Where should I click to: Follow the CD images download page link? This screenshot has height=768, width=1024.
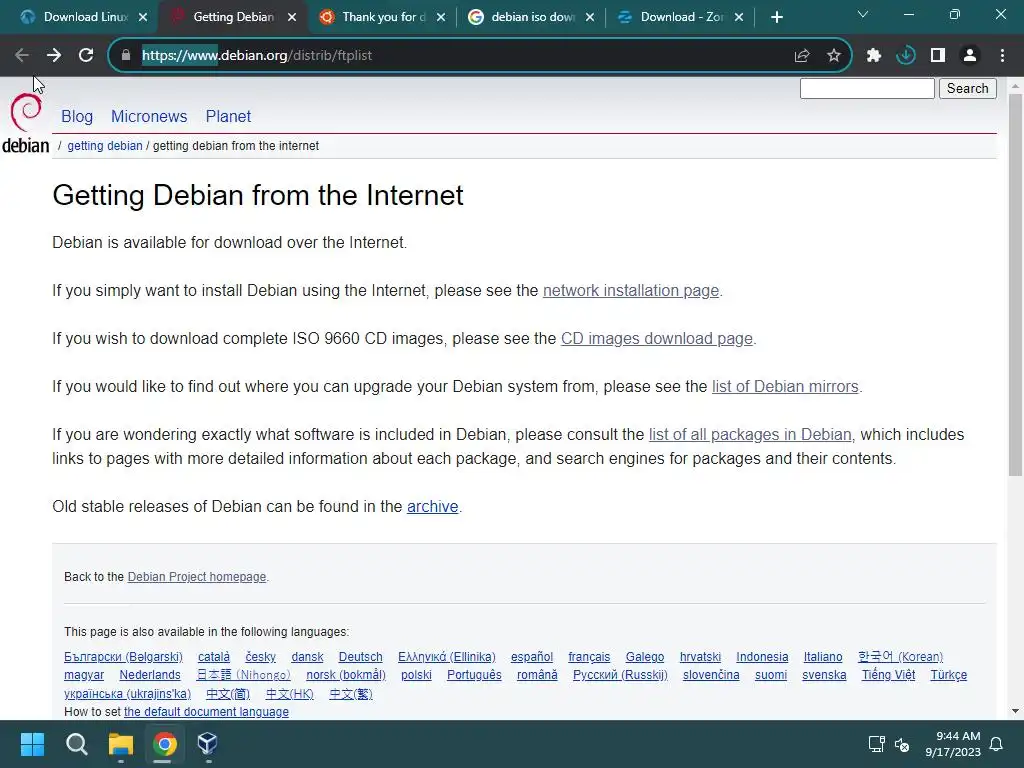(x=657, y=338)
